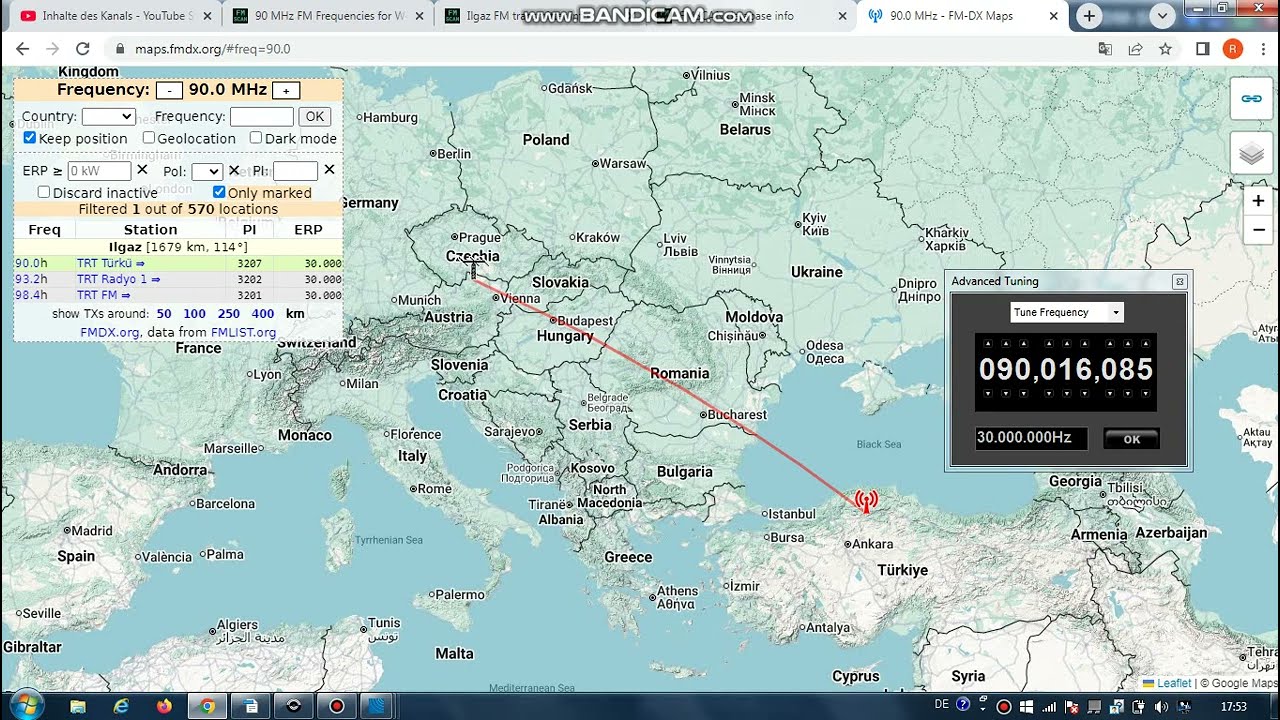
Task: Bookmark this tab with the star
Action: pos(1165,48)
